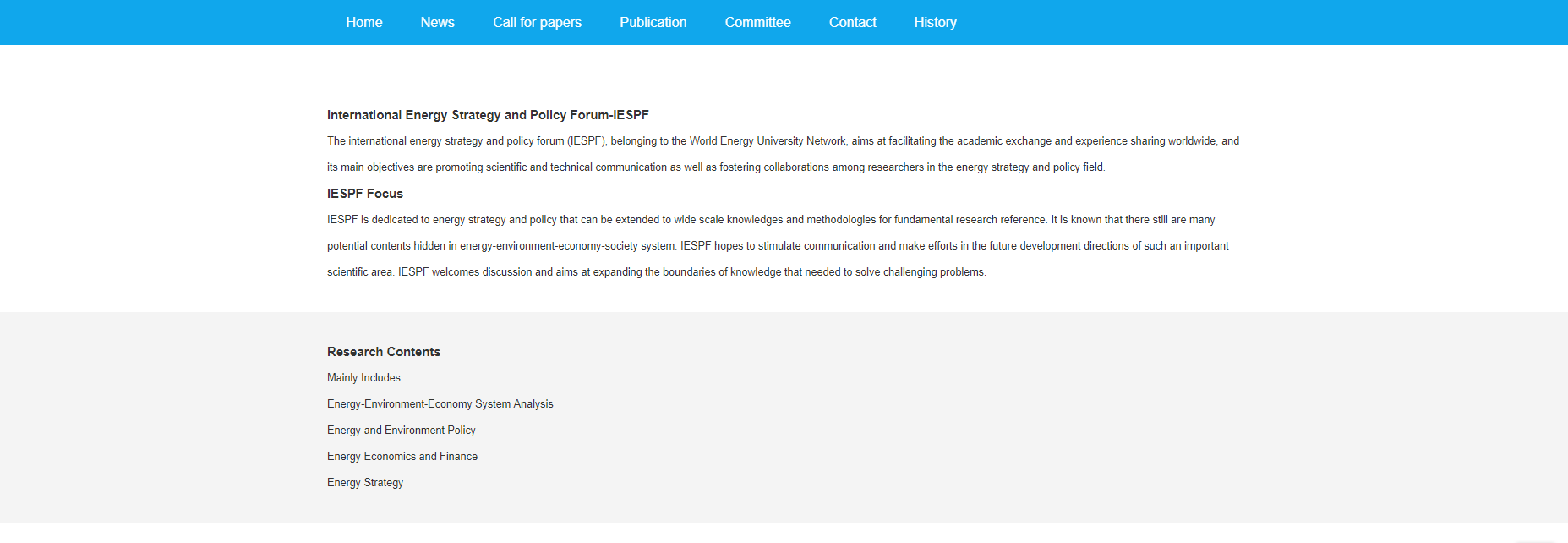Image resolution: width=1568 pixels, height=543 pixels.
Task: Click the 'World Energy University Network' text
Action: [767, 141]
